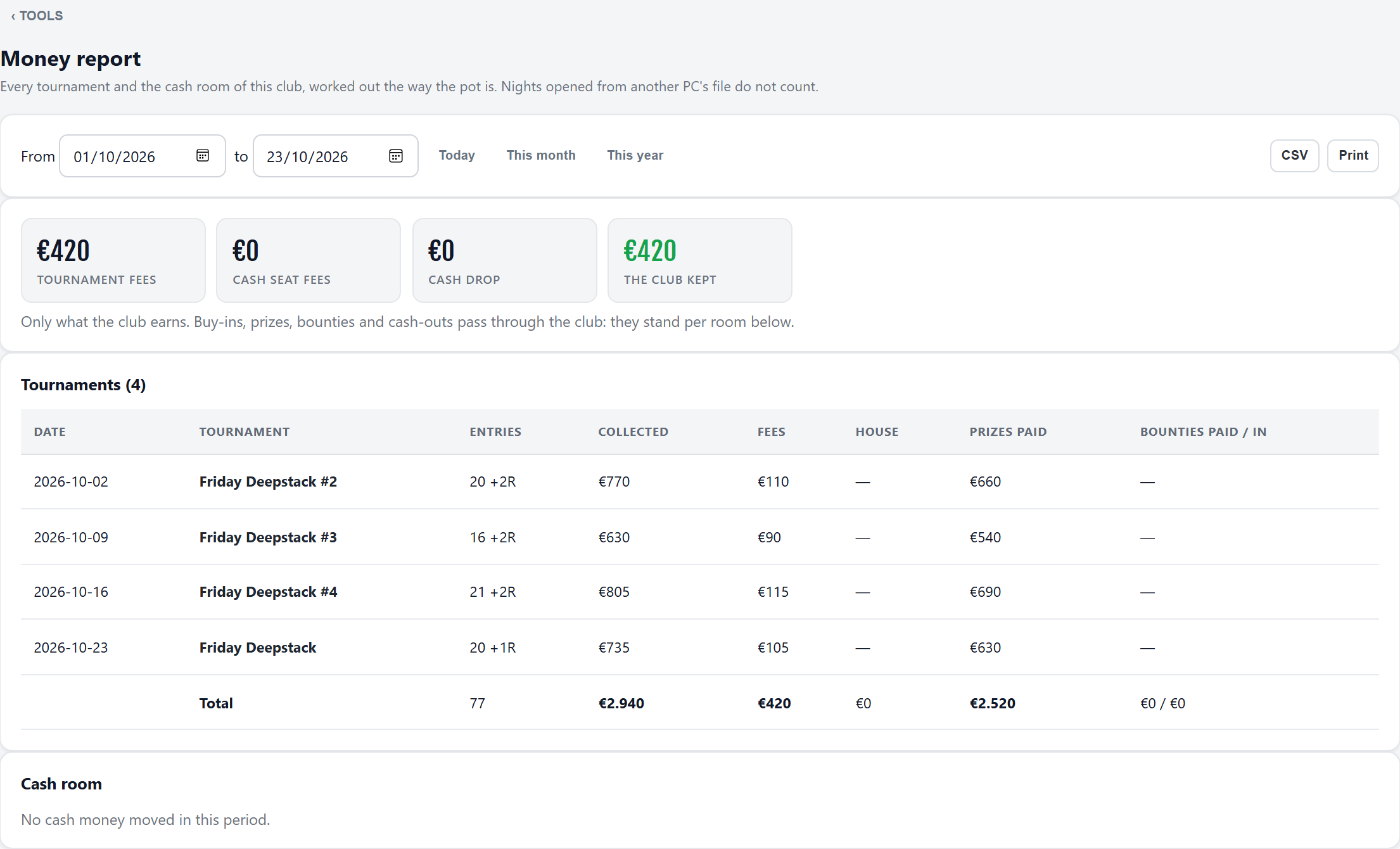Click the Tournament Fees summary card

point(113,260)
